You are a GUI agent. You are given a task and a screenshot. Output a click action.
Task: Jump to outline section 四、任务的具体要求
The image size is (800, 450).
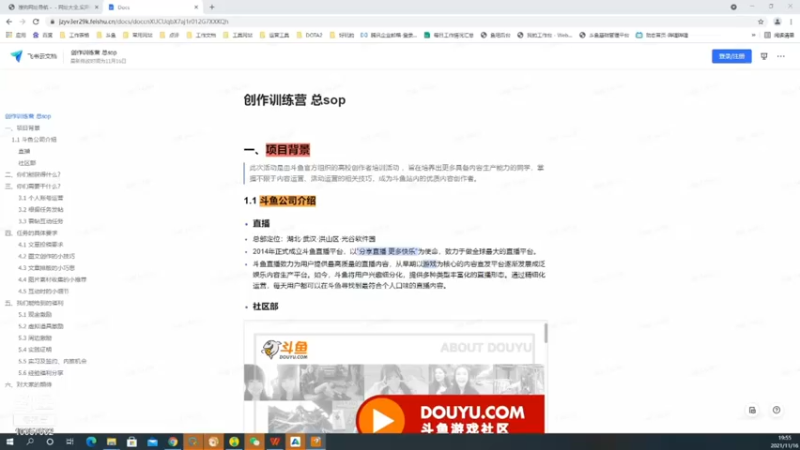[31, 233]
